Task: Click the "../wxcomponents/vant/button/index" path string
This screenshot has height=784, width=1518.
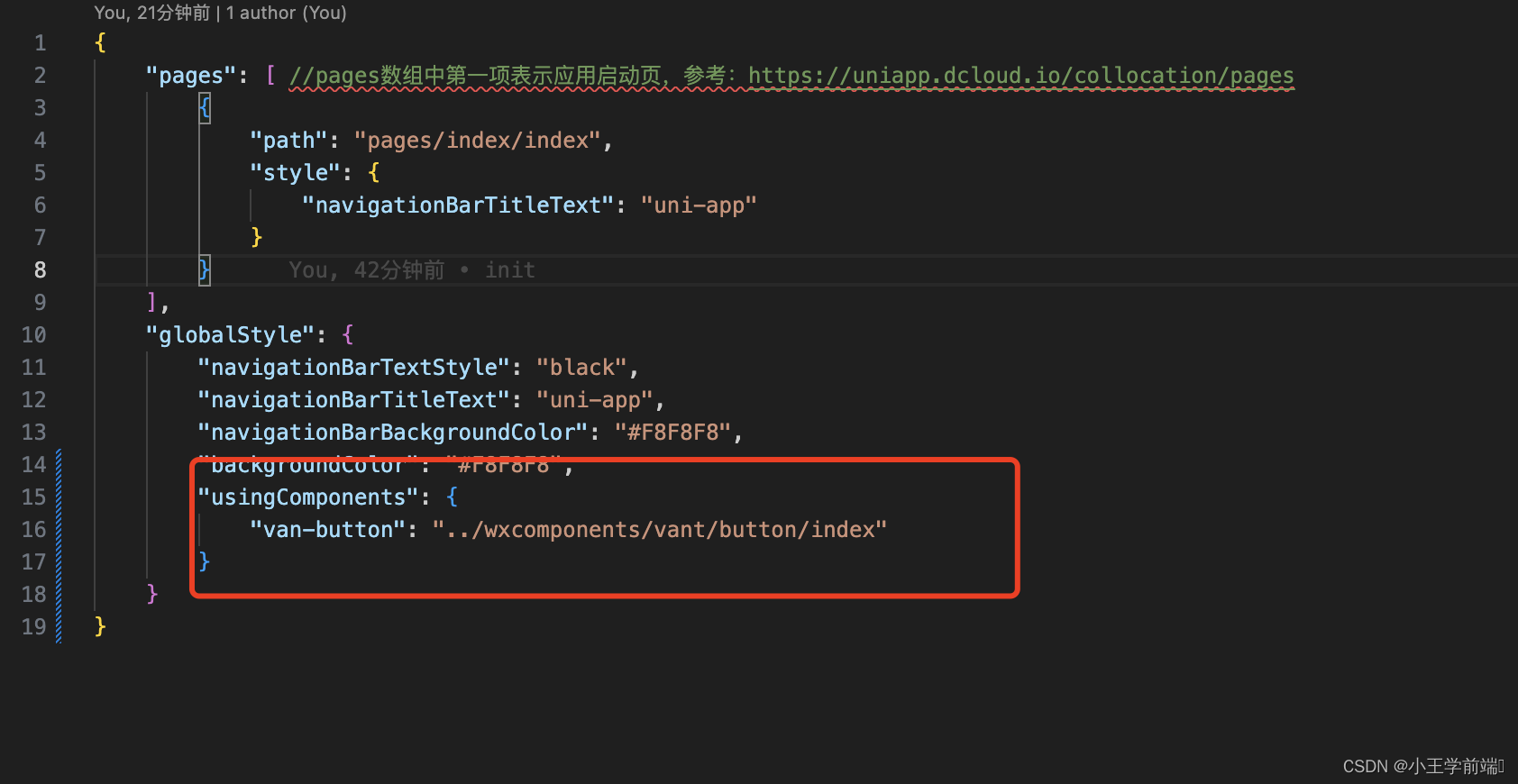Action: pyautogui.click(x=660, y=530)
